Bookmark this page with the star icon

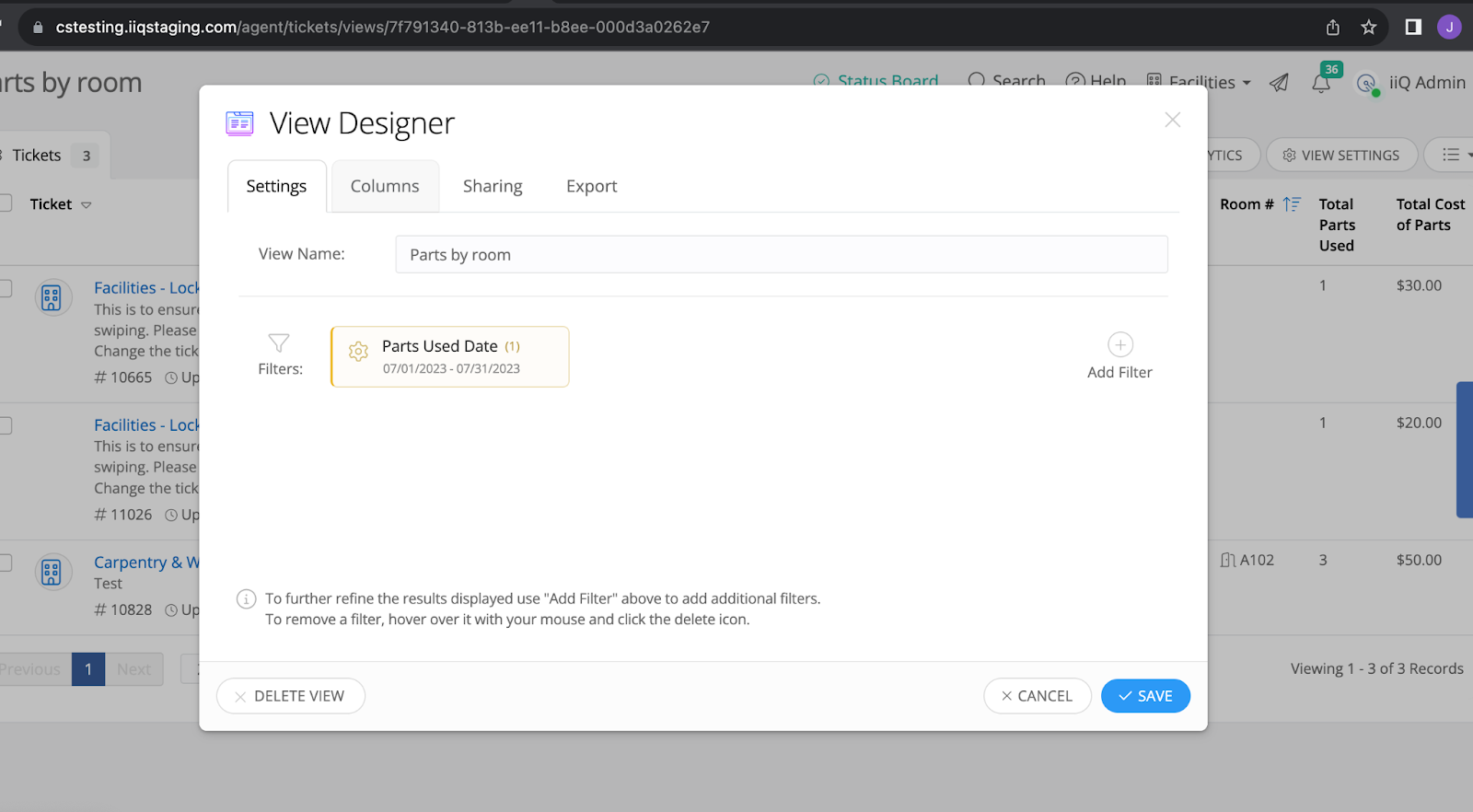1369,27
